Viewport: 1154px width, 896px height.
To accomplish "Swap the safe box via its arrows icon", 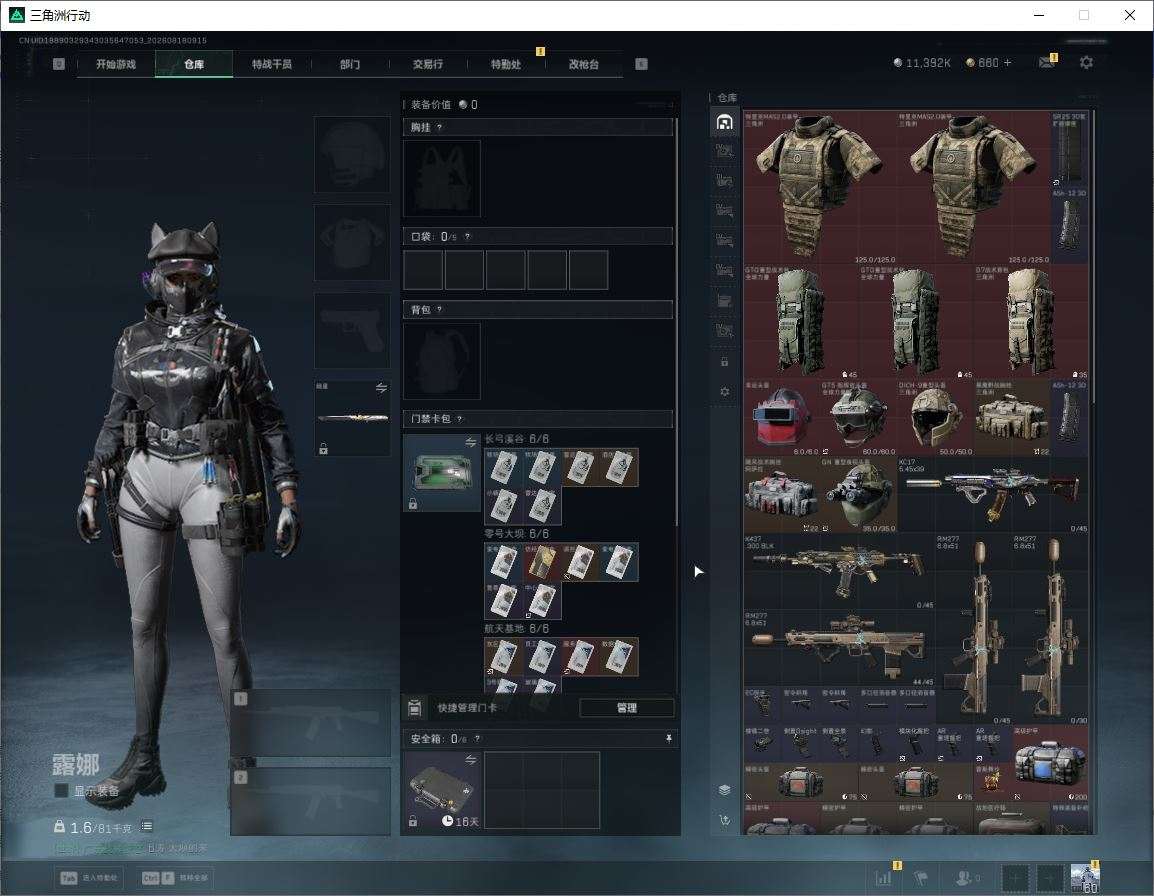I will [x=470, y=759].
